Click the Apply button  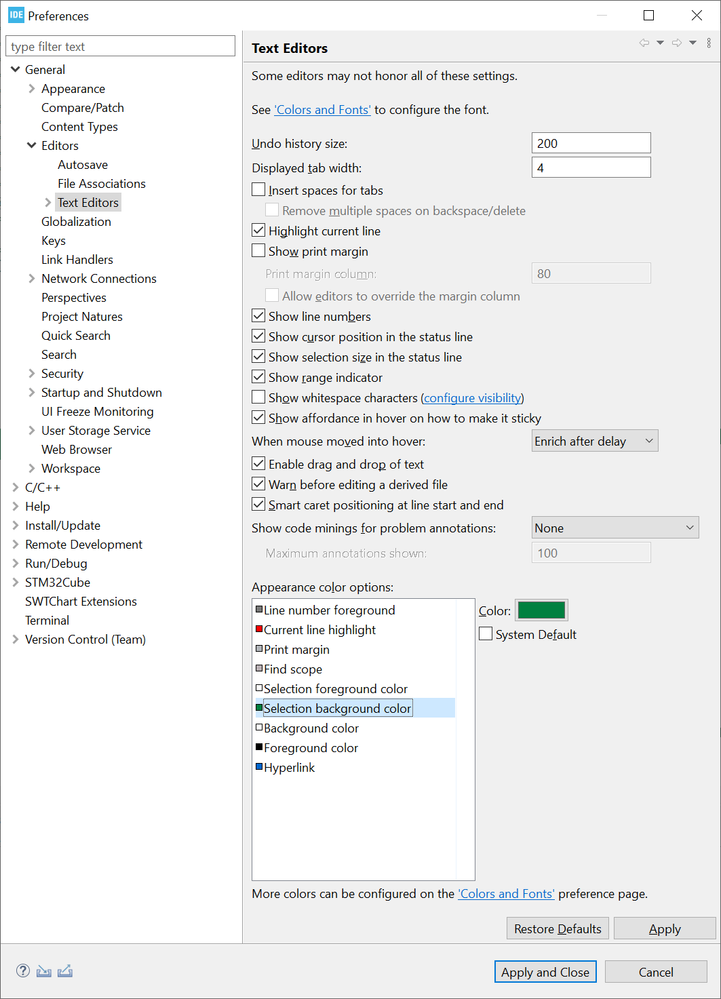665,928
